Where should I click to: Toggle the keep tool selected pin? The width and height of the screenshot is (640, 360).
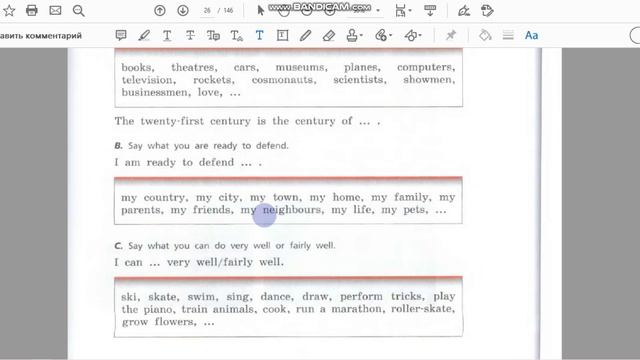[x=451, y=36]
